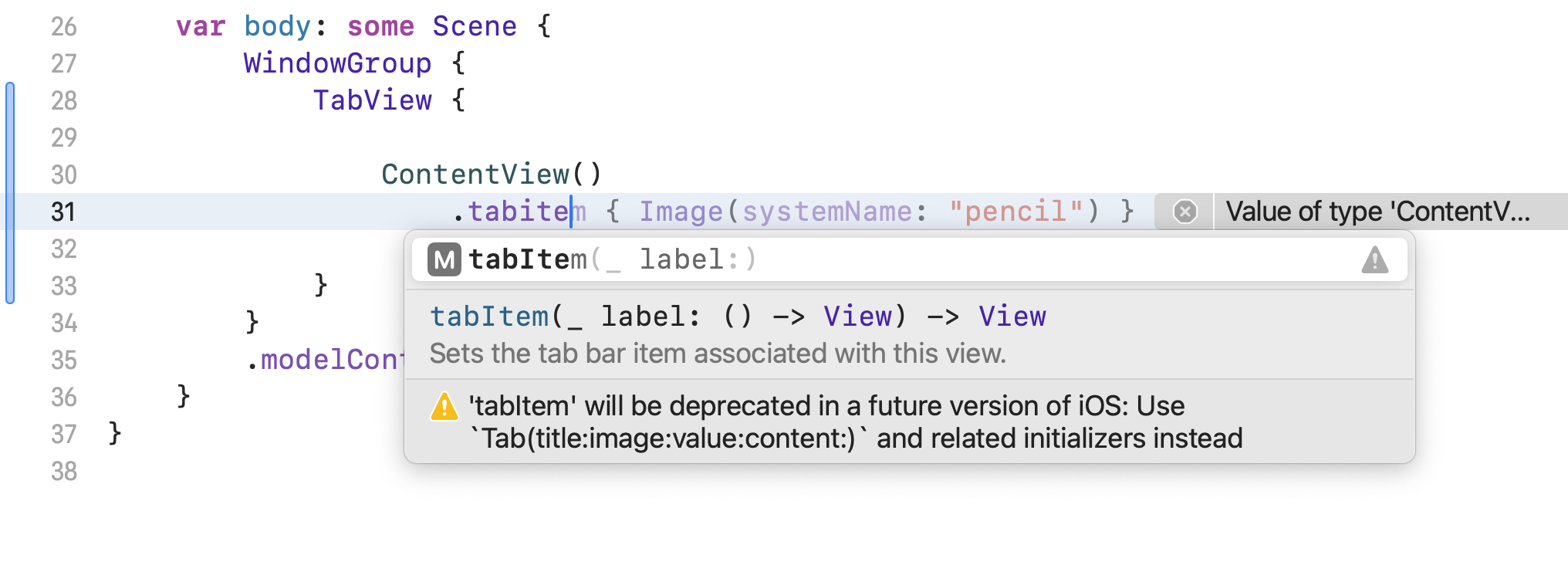
Task: Open the View return type link
Action: [1013, 316]
